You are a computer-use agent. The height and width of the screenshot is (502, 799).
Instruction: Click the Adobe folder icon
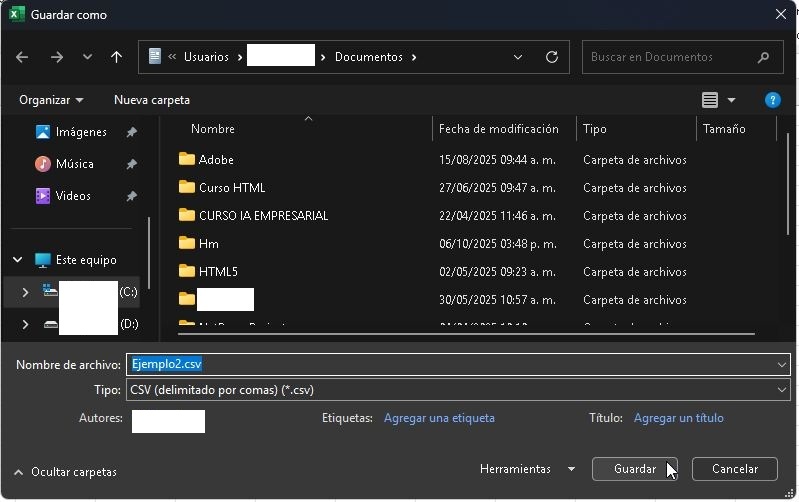pyautogui.click(x=187, y=159)
